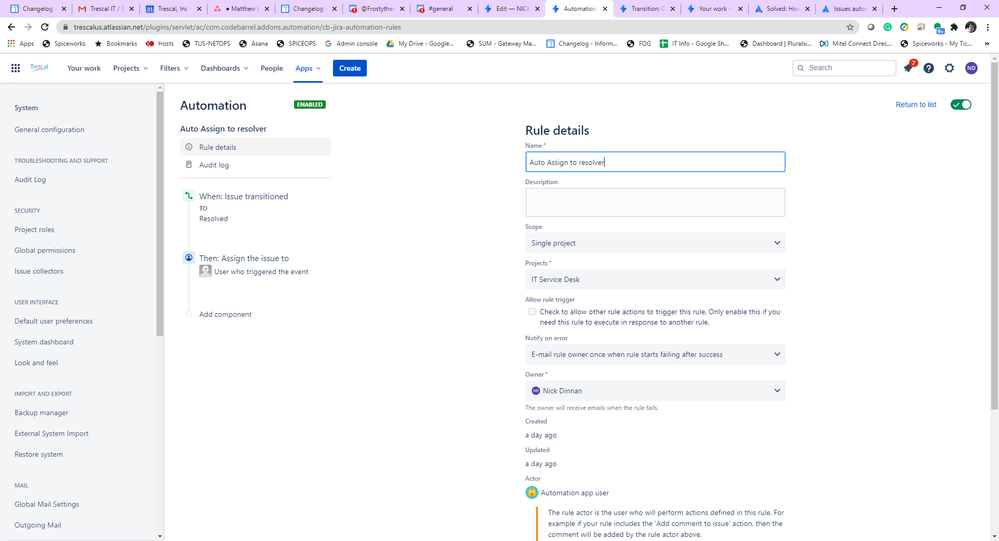Image resolution: width=999 pixels, height=541 pixels.
Task: Open a new browser tab
Action: [x=894, y=9]
